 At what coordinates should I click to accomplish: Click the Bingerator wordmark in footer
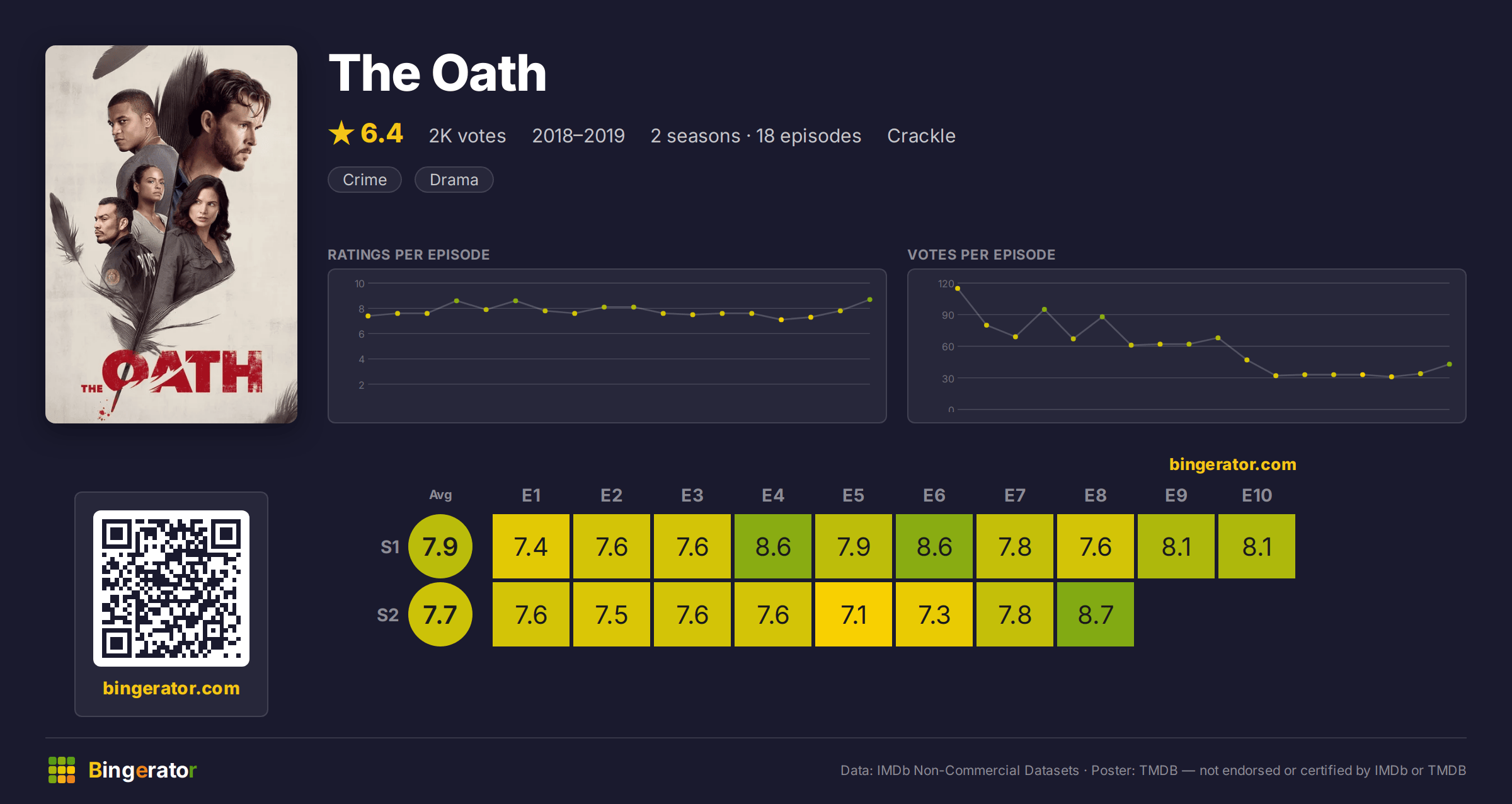tap(142, 770)
